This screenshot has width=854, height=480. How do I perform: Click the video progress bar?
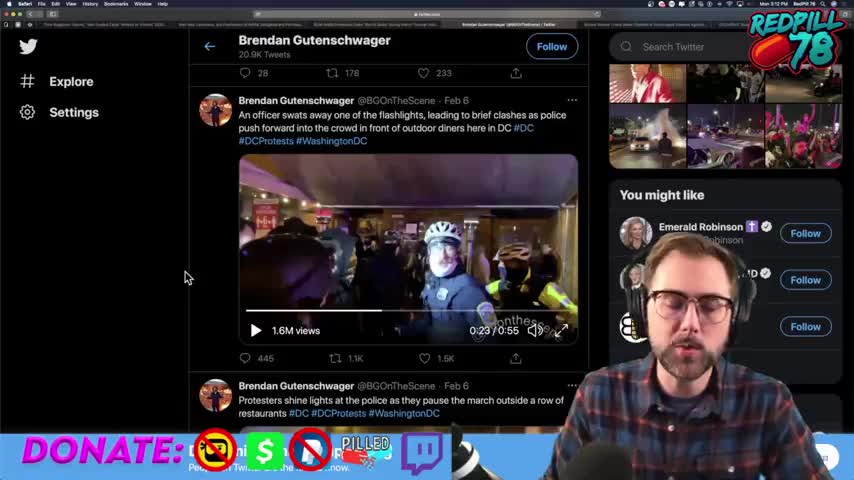pyautogui.click(x=408, y=311)
